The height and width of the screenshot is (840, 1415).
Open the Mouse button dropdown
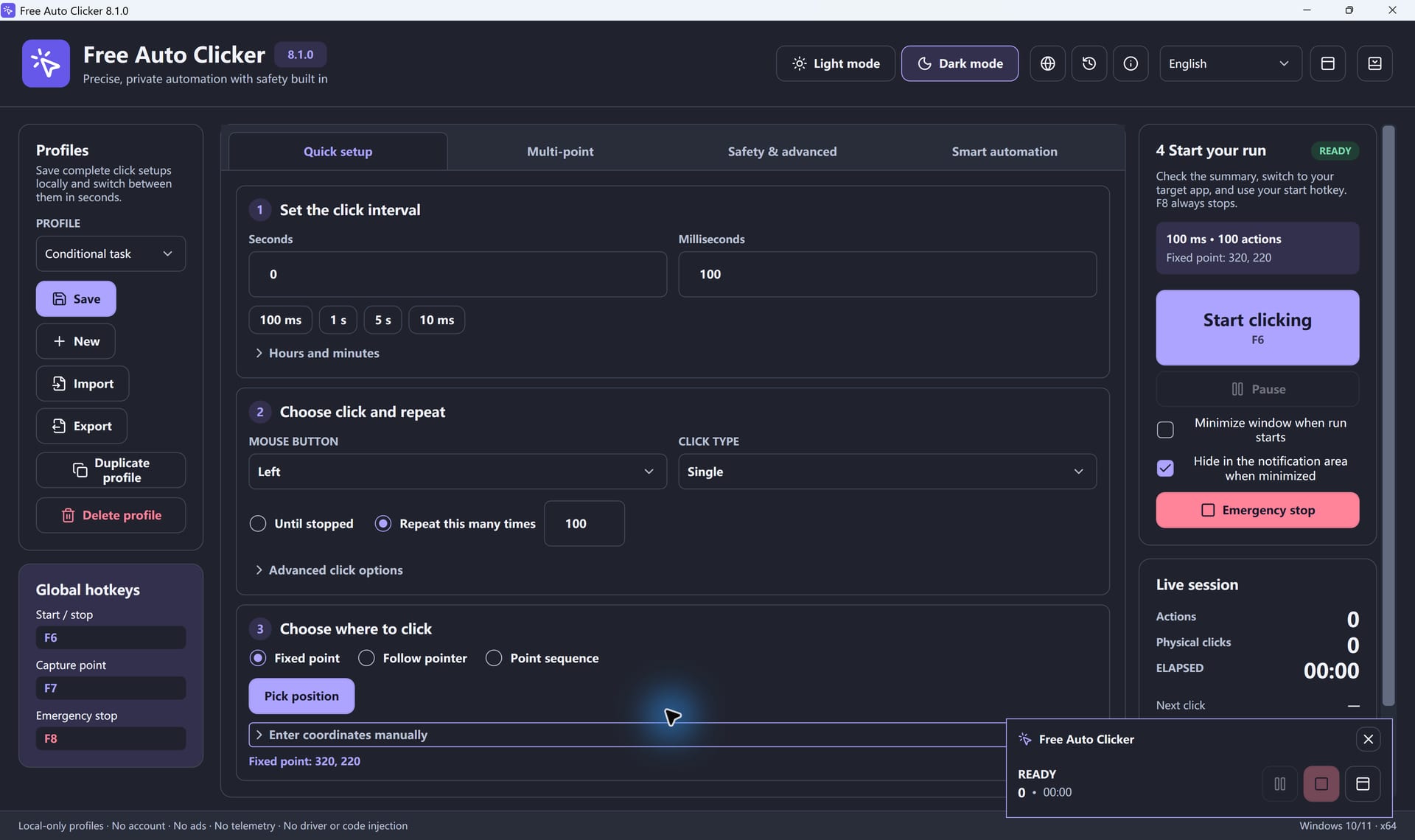pyautogui.click(x=457, y=472)
